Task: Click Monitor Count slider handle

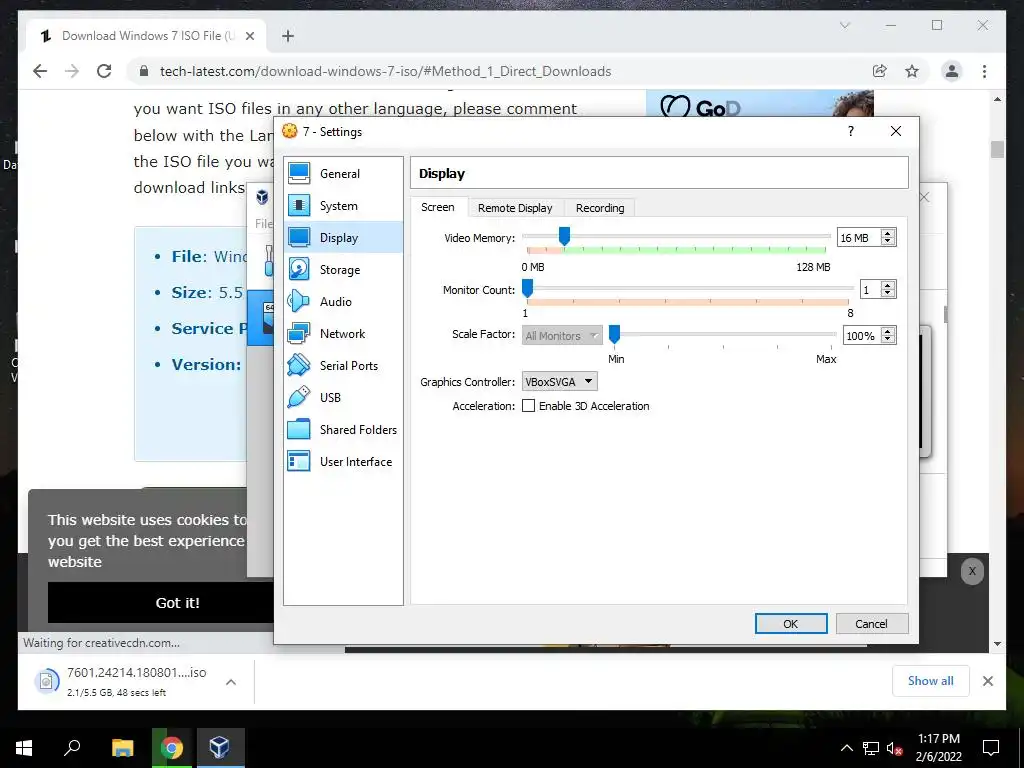Action: (527, 288)
